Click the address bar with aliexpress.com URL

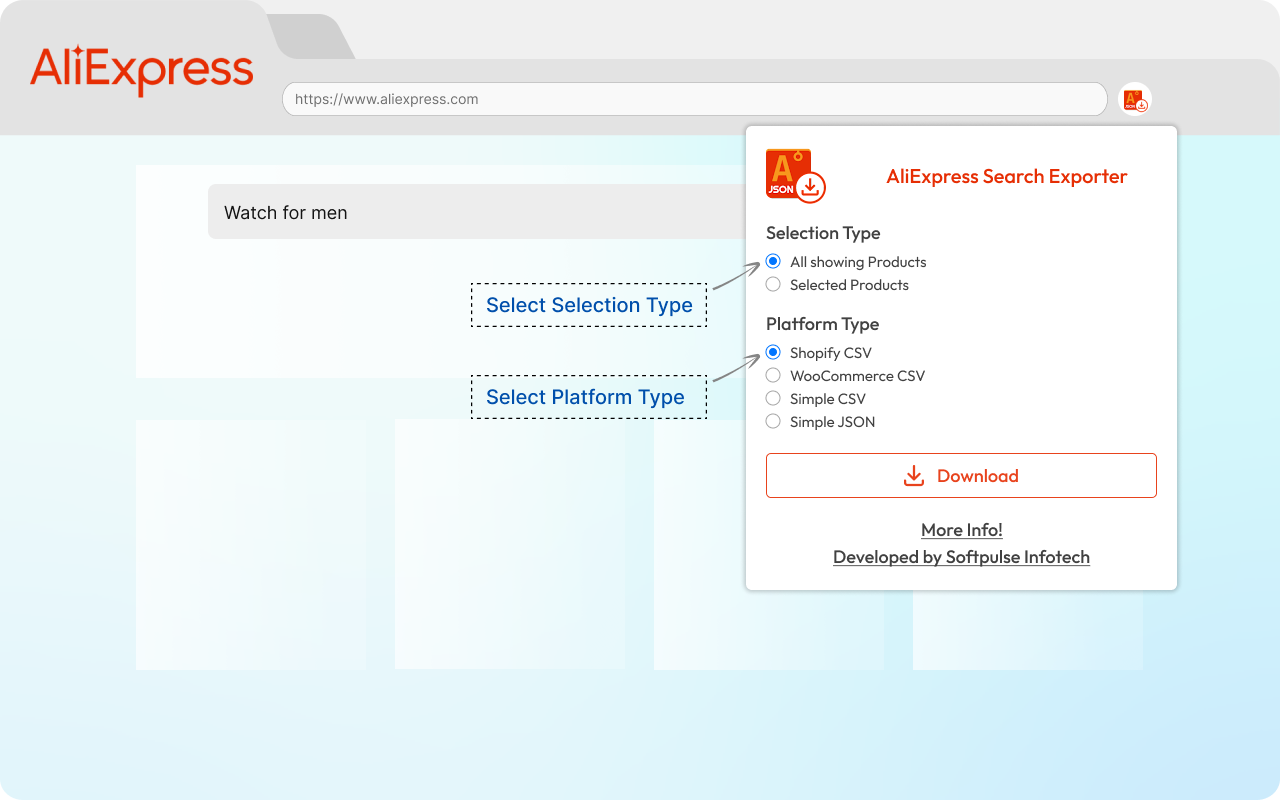coord(695,99)
